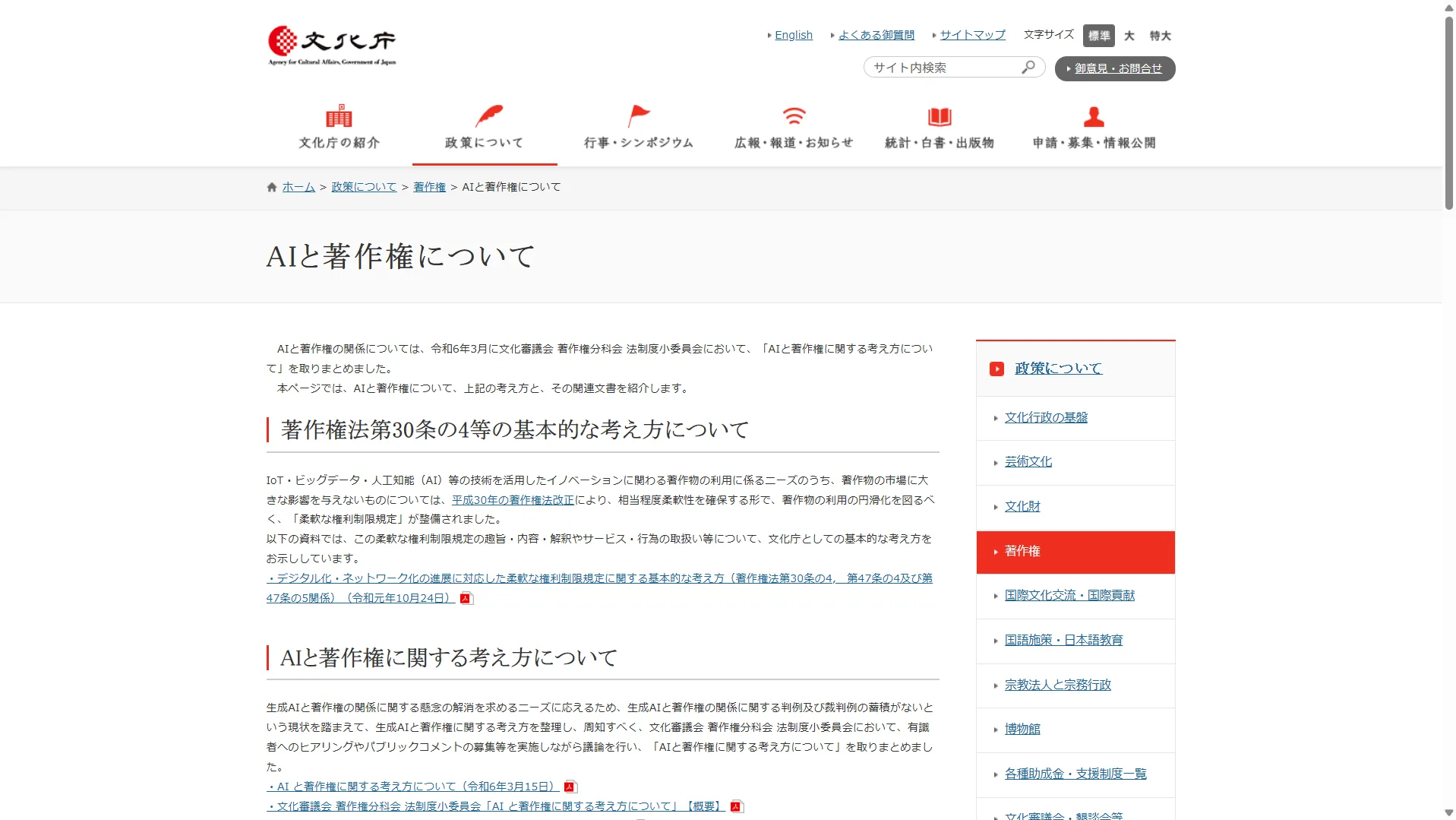Open 文化庁の紹介 main menu
The width and height of the screenshot is (1456, 820).
[x=339, y=128]
